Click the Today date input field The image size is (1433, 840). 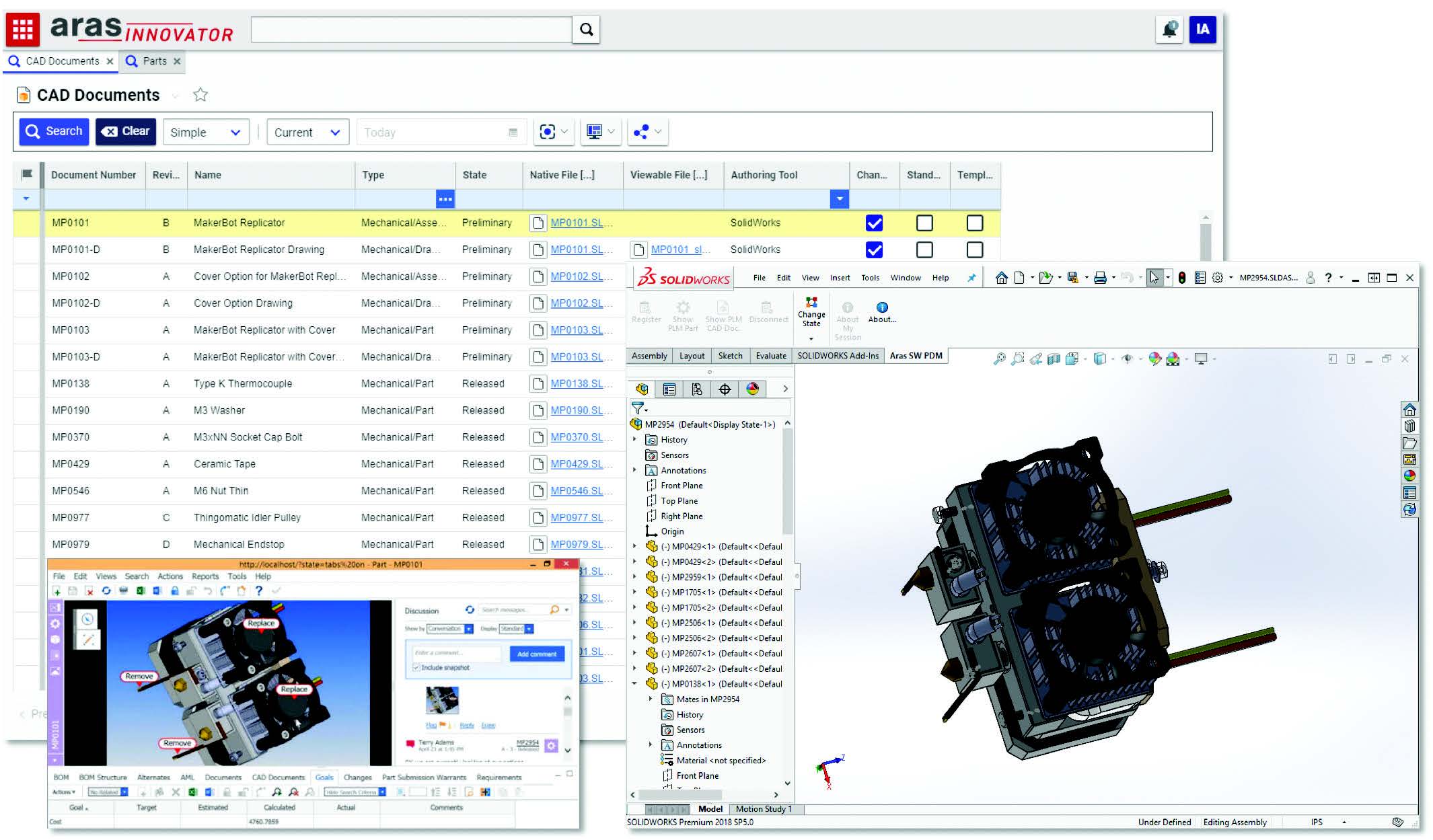[x=431, y=132]
